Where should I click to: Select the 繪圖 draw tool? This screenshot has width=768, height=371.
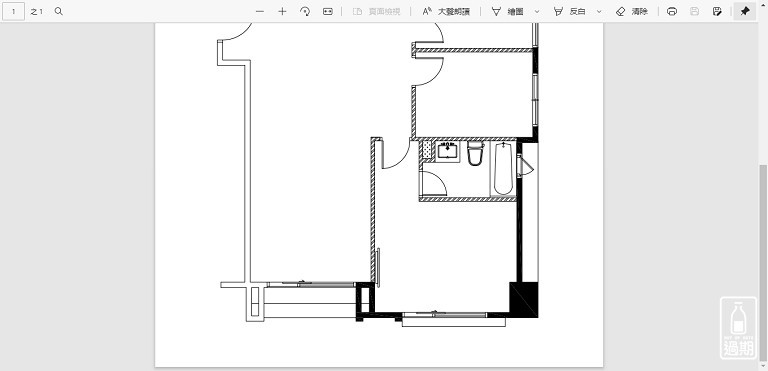[x=507, y=11]
